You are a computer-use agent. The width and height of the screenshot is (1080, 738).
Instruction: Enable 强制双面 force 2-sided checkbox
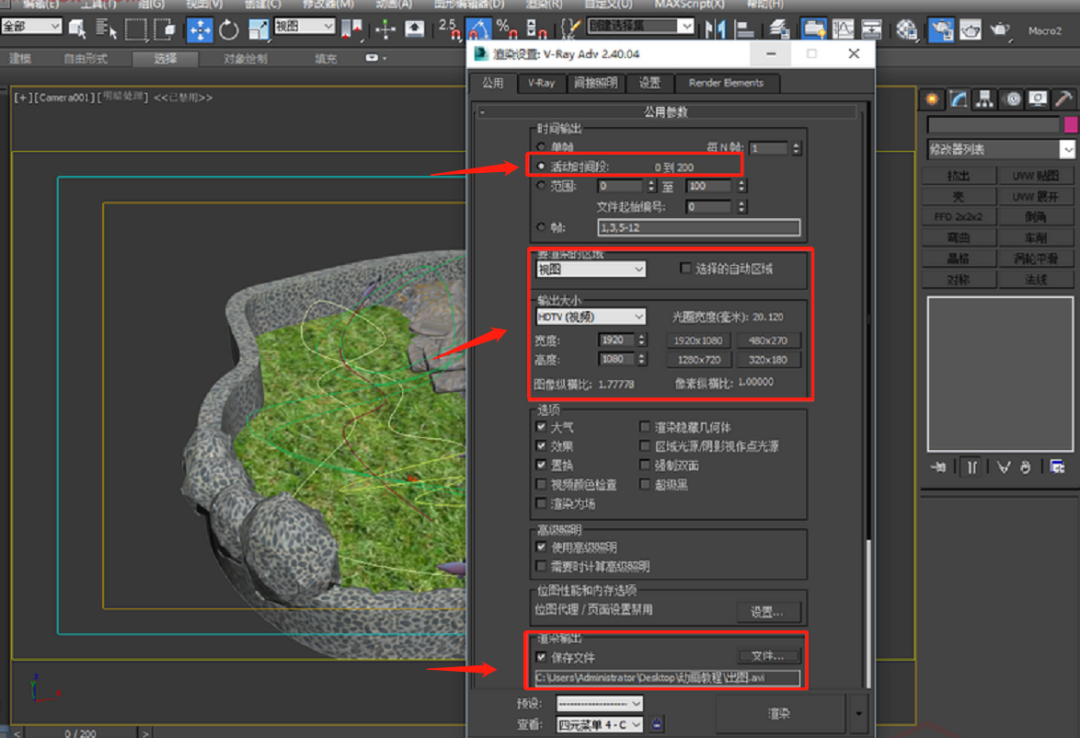tap(645, 465)
